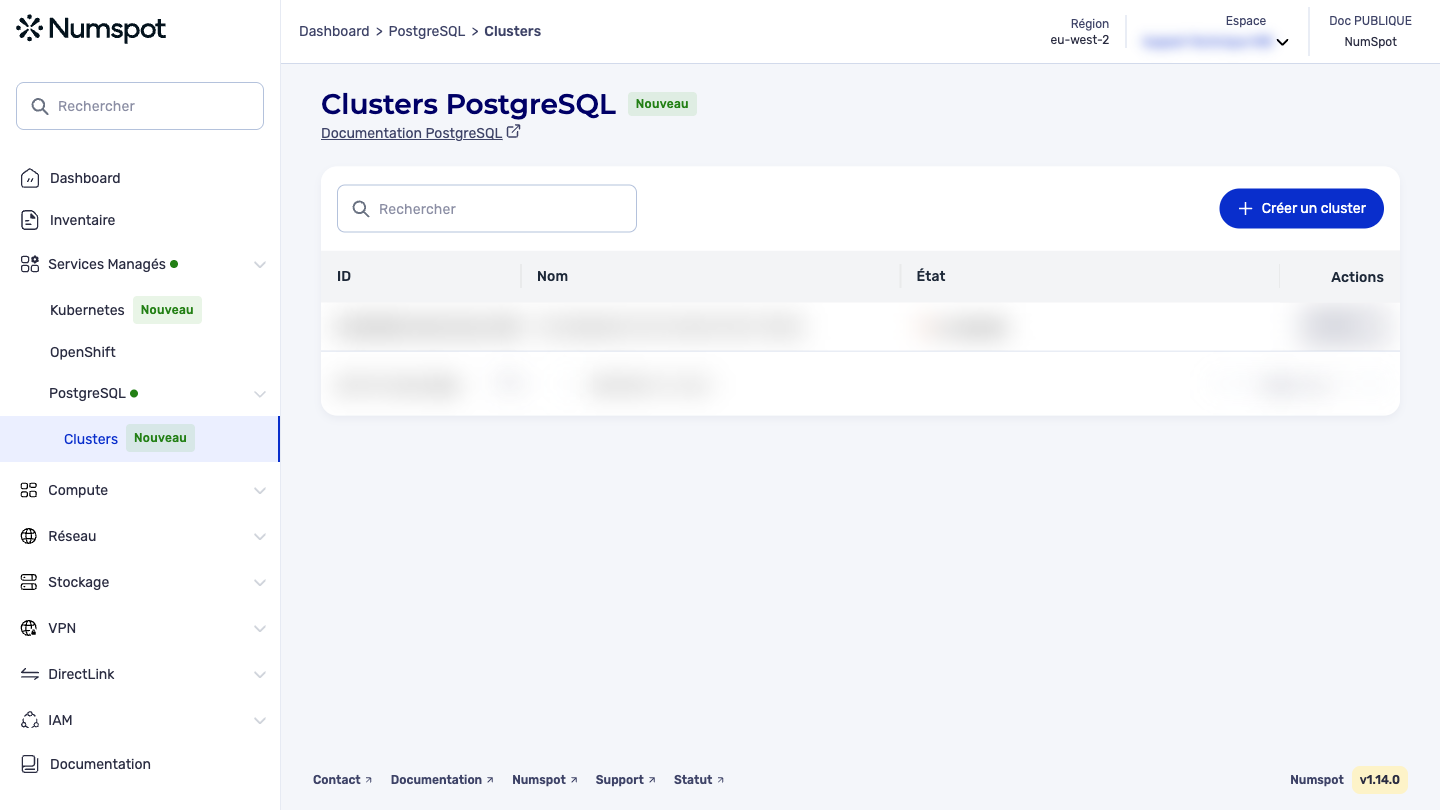
Task: Click the sidebar search magnifier icon
Action: (x=40, y=106)
